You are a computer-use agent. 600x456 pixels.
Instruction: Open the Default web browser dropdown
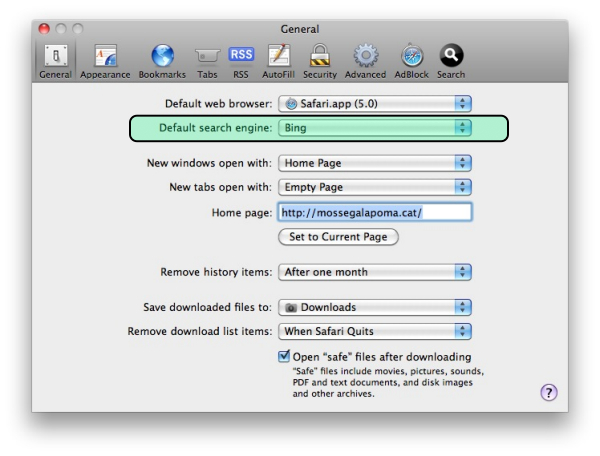(x=375, y=104)
